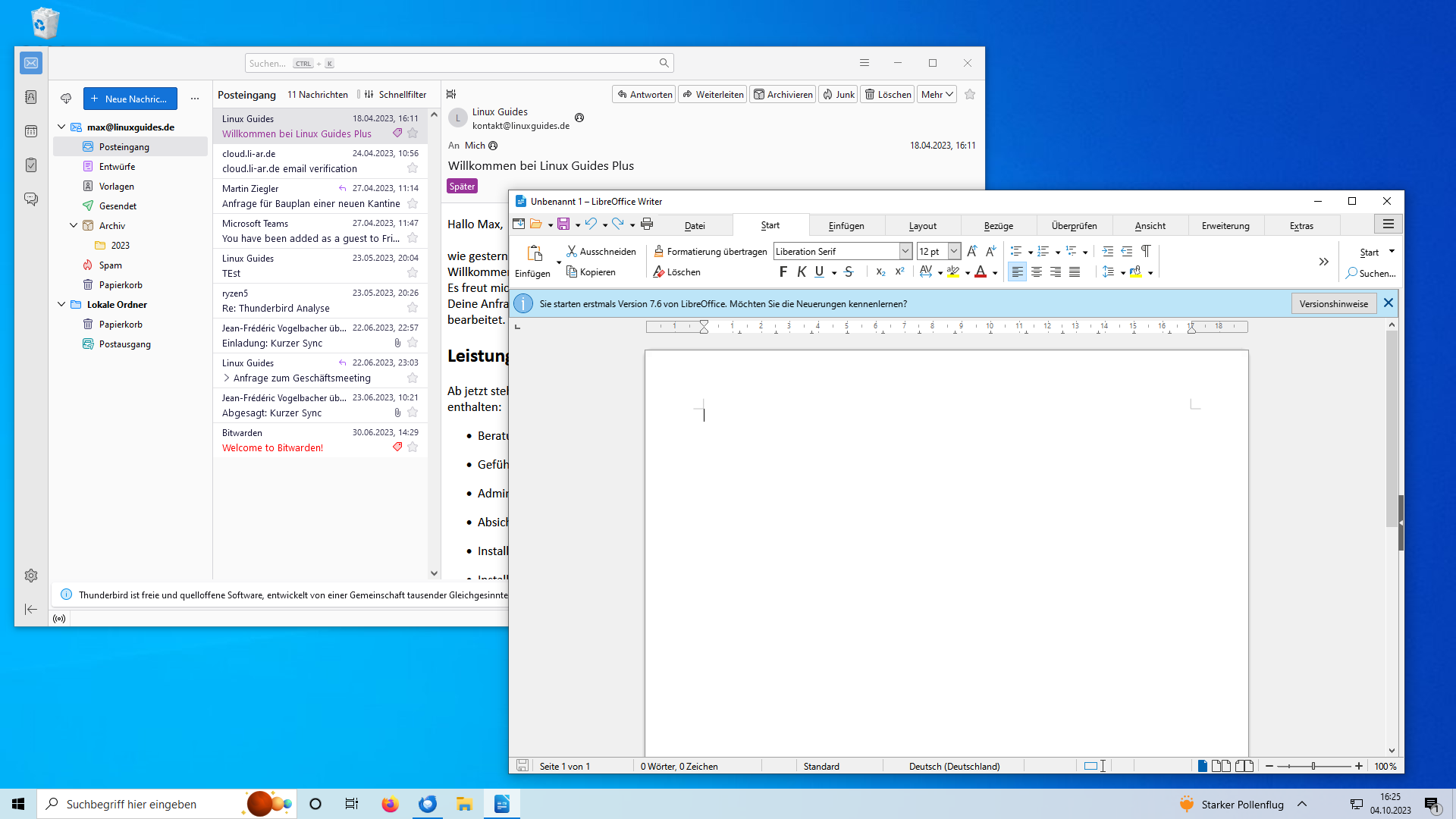
Task: Switch to the Layout tab
Action: (x=923, y=225)
